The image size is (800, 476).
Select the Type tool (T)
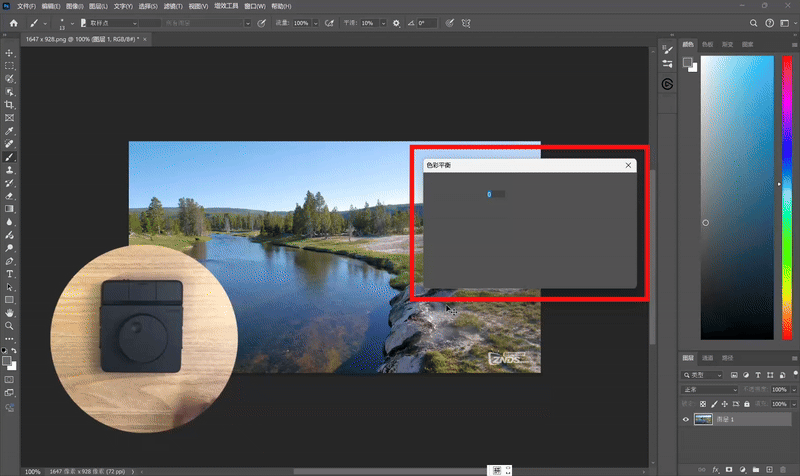click(x=10, y=273)
